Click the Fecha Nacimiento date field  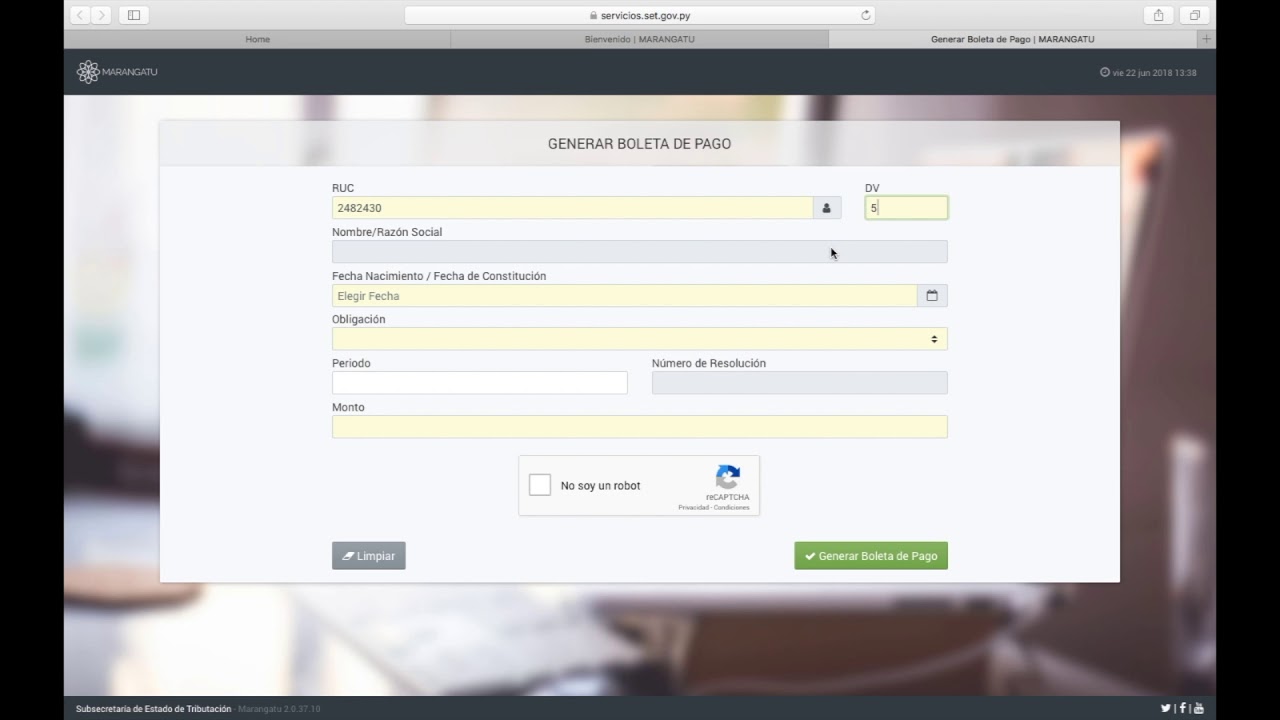[624, 296]
